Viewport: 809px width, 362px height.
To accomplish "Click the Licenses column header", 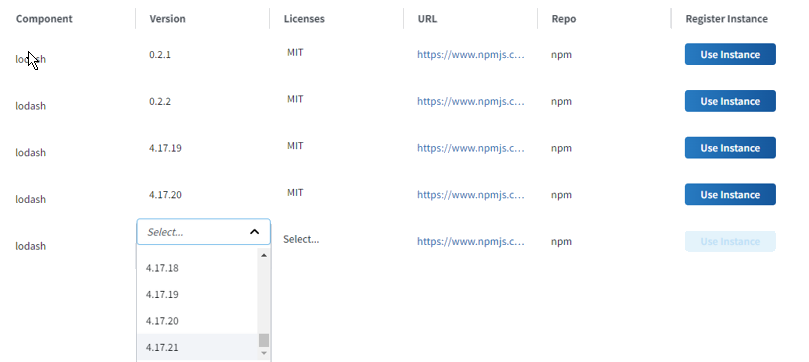I will click(304, 19).
